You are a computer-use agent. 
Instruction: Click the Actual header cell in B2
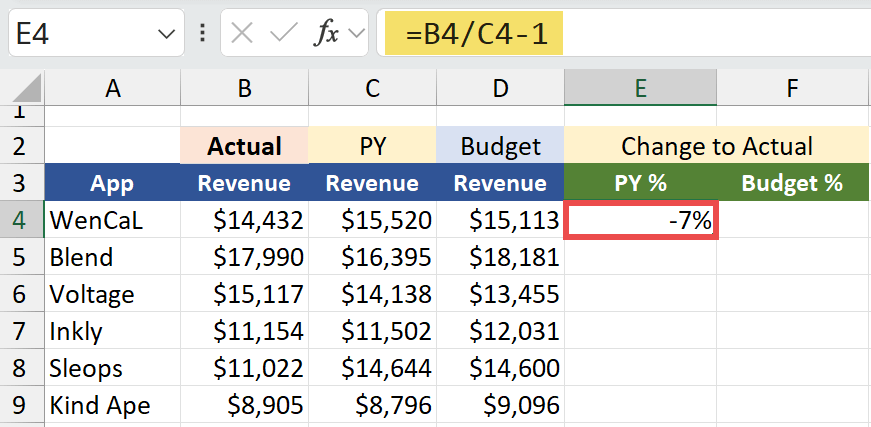pyautogui.click(x=244, y=146)
